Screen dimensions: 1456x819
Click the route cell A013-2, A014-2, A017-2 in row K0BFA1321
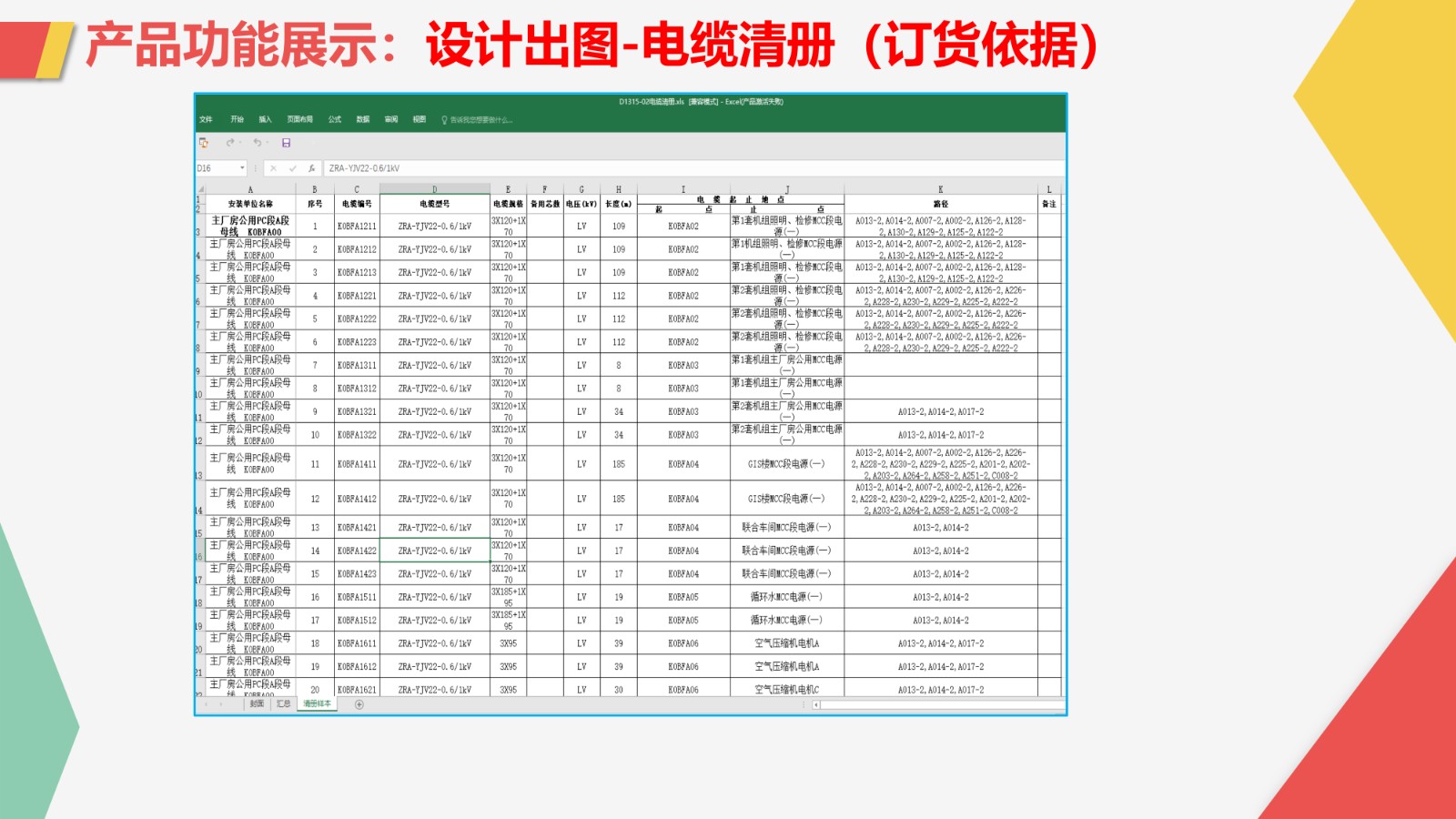click(941, 411)
